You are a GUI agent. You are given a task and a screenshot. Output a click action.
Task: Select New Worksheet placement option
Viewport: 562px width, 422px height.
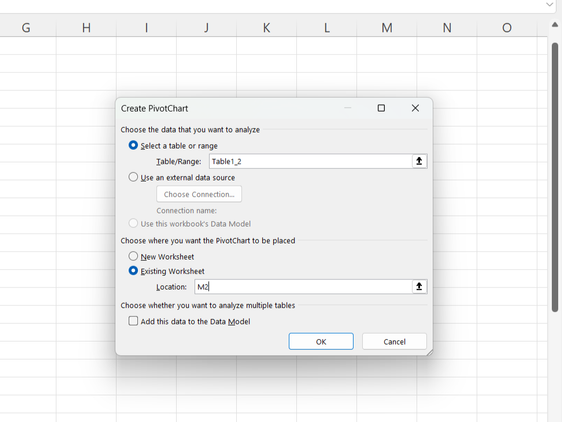(133, 256)
